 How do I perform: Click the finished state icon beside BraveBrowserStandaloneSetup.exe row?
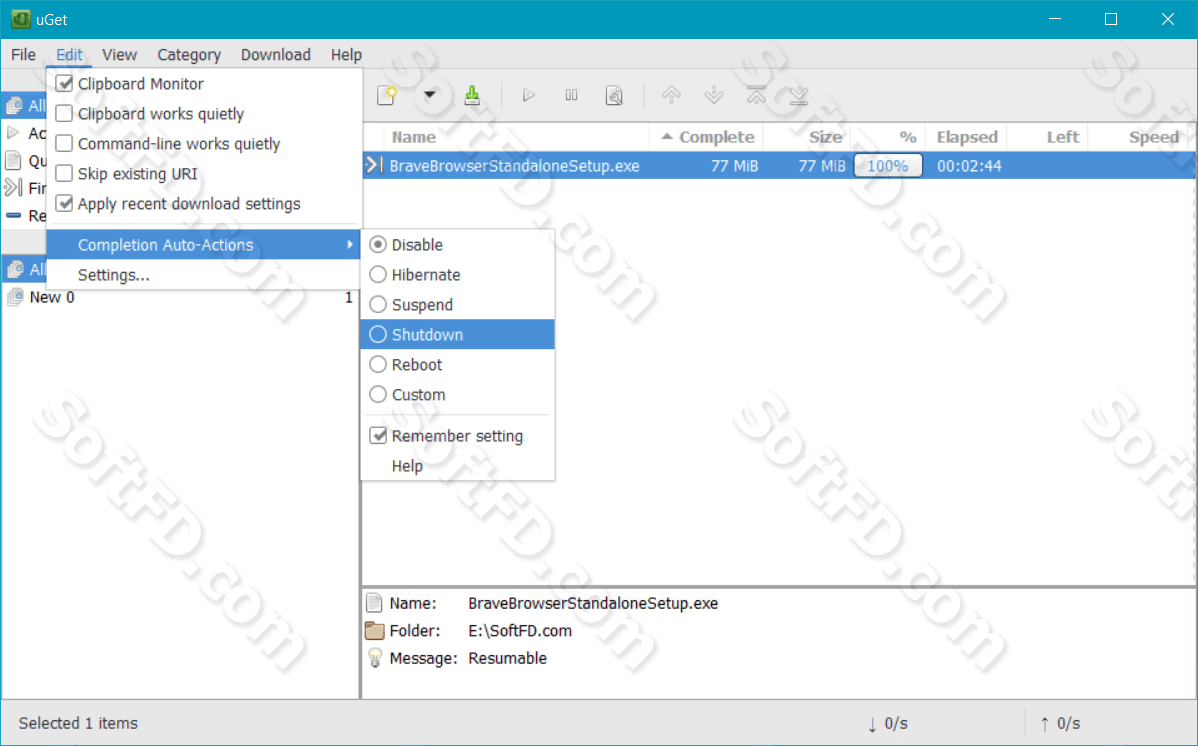point(373,165)
